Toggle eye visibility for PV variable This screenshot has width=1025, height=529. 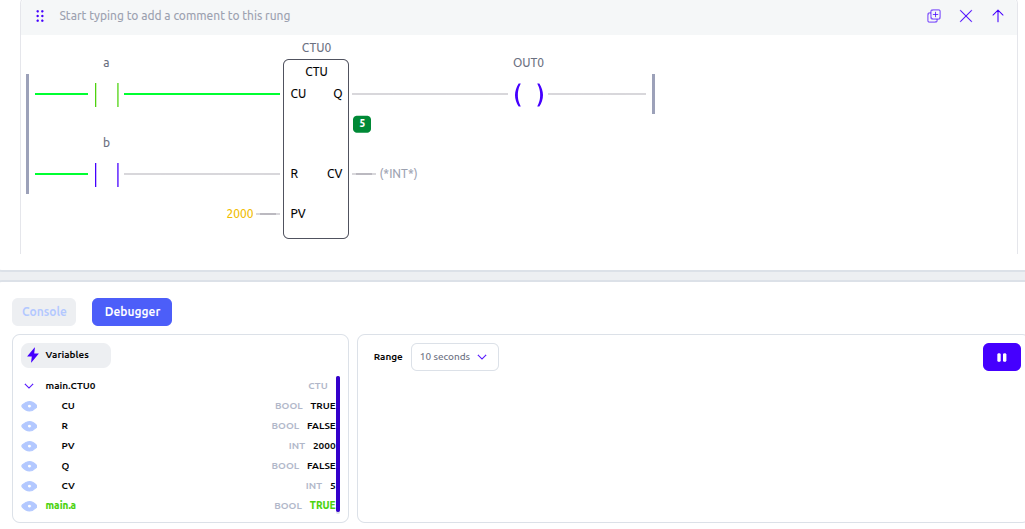tap(29, 446)
